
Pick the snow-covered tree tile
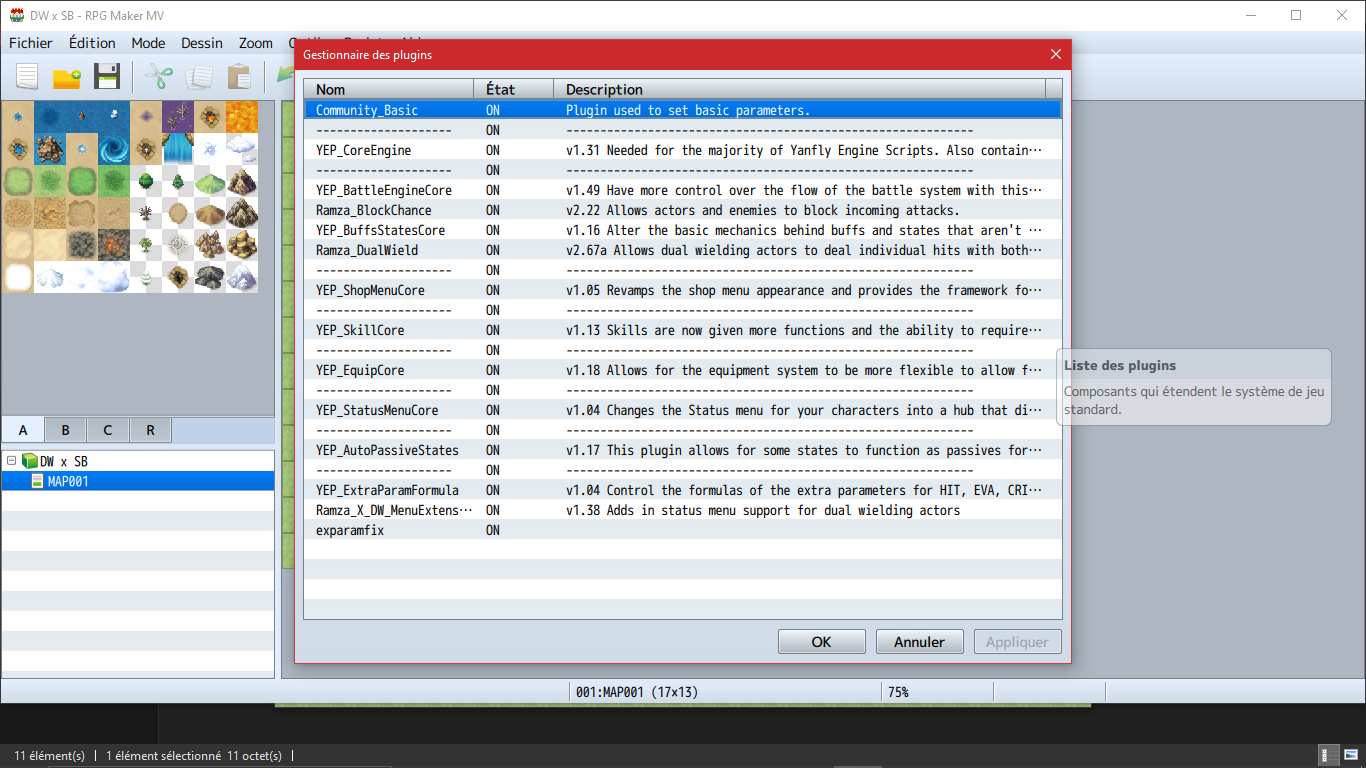[146, 277]
